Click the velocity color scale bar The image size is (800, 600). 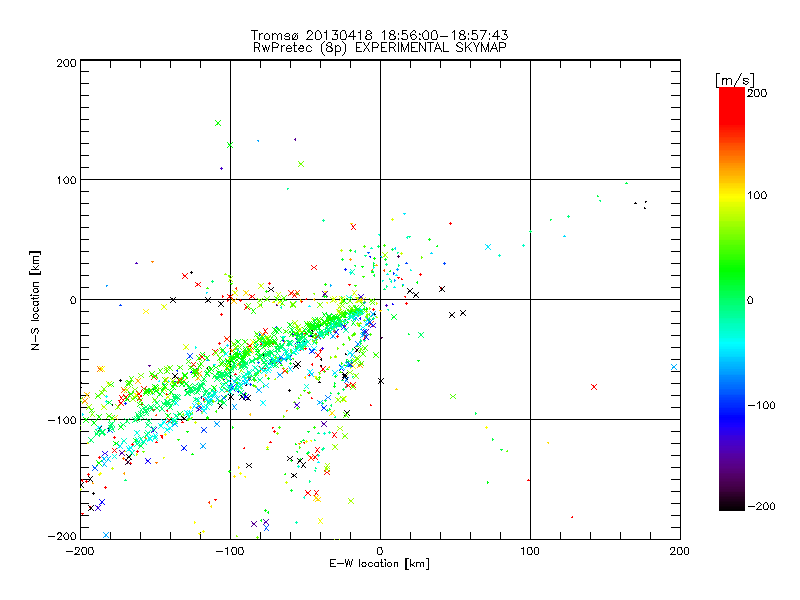coord(732,299)
